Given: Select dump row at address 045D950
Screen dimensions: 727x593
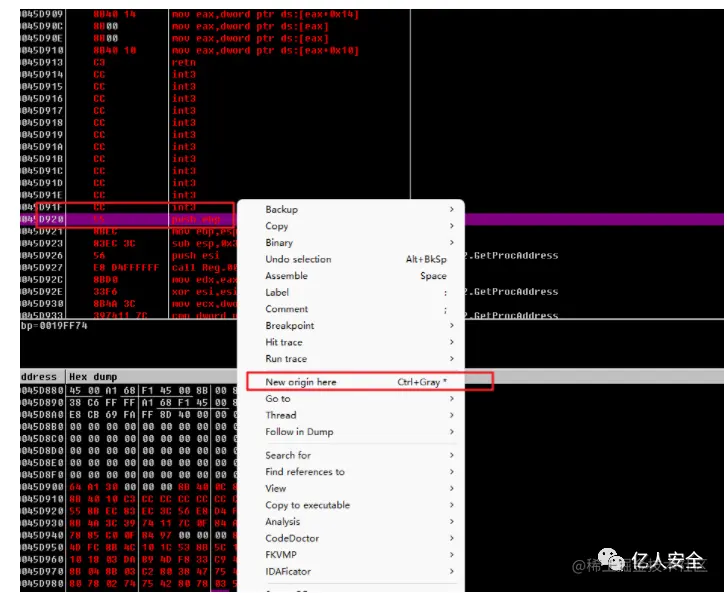Looking at the screenshot, I should [128, 548].
